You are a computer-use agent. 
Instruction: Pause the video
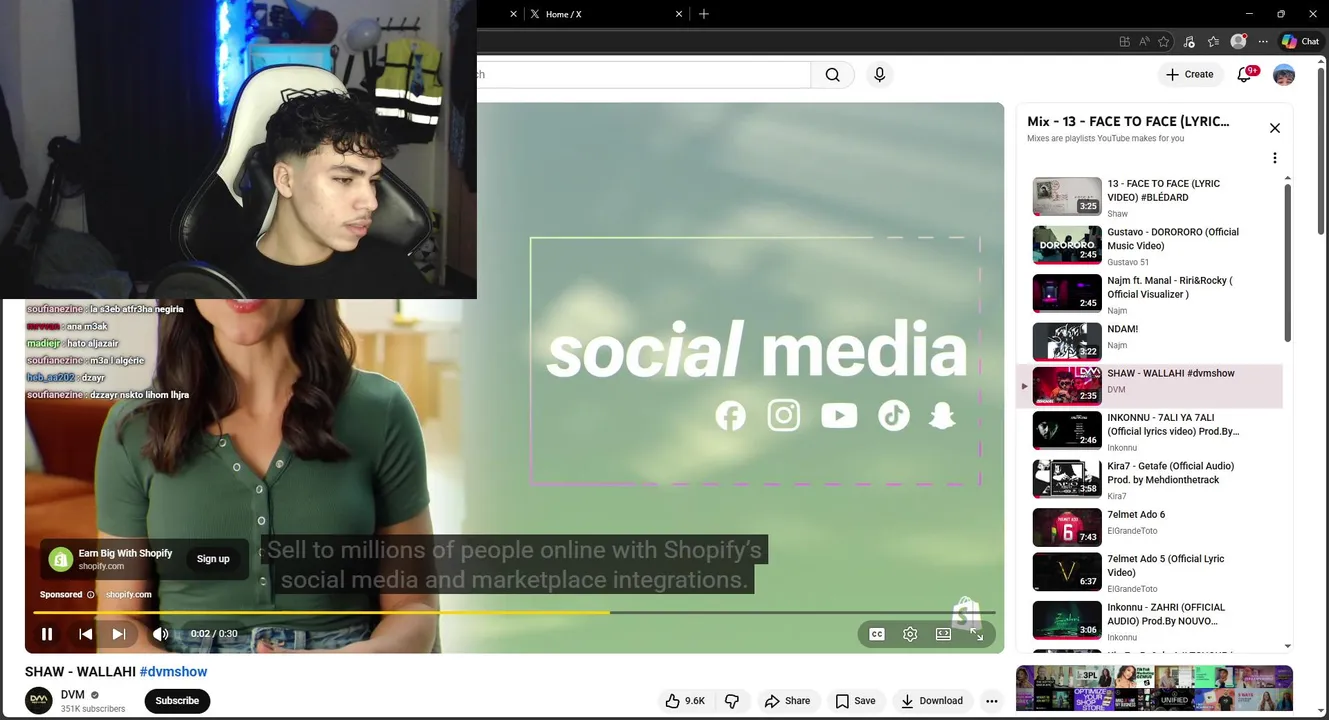(x=47, y=634)
